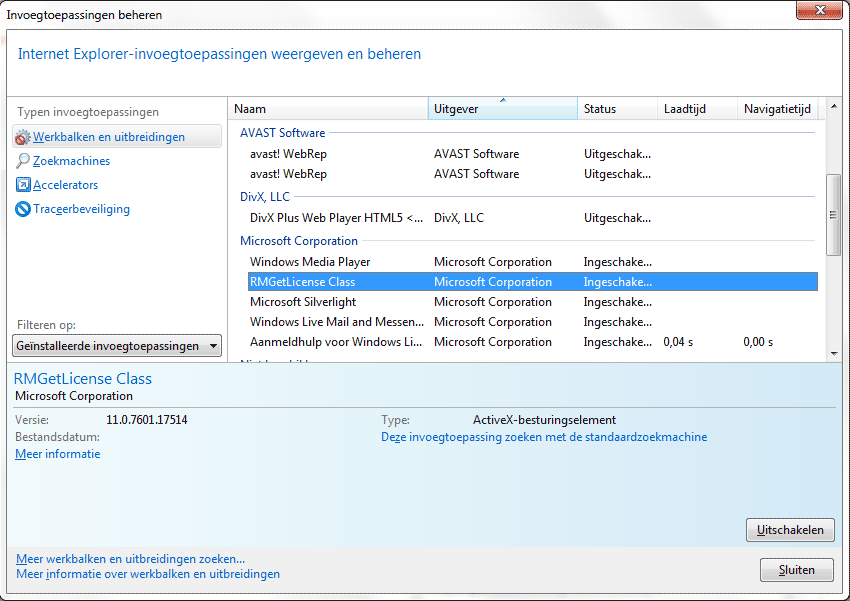Close the Invoegtoepassingen beheren dialog
Screen dimensions: 850x601
tap(819, 10)
